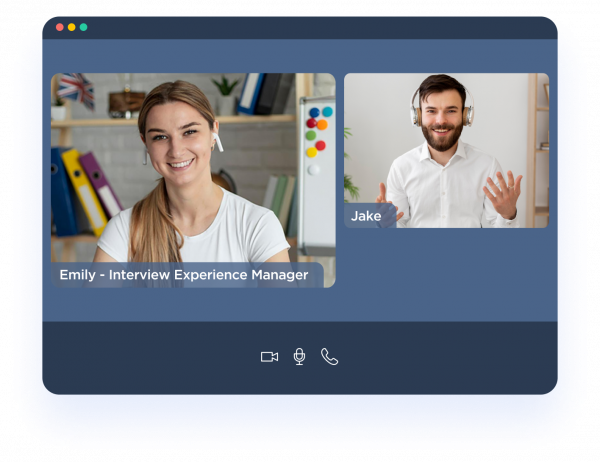This screenshot has height=462, width=600.
Task: Maximize window with the green dot
Action: click(84, 27)
